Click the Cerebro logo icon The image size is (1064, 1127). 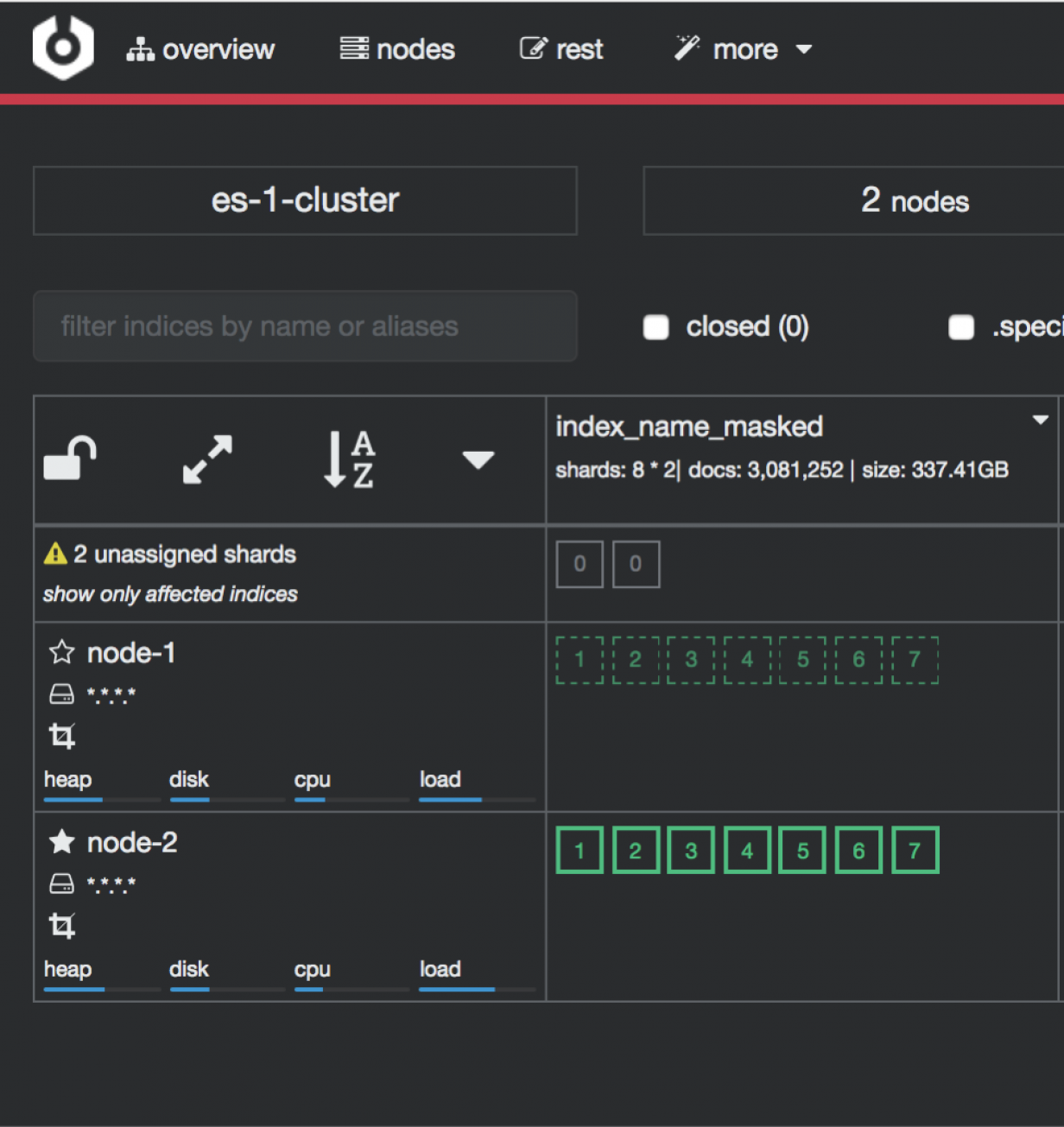62,48
